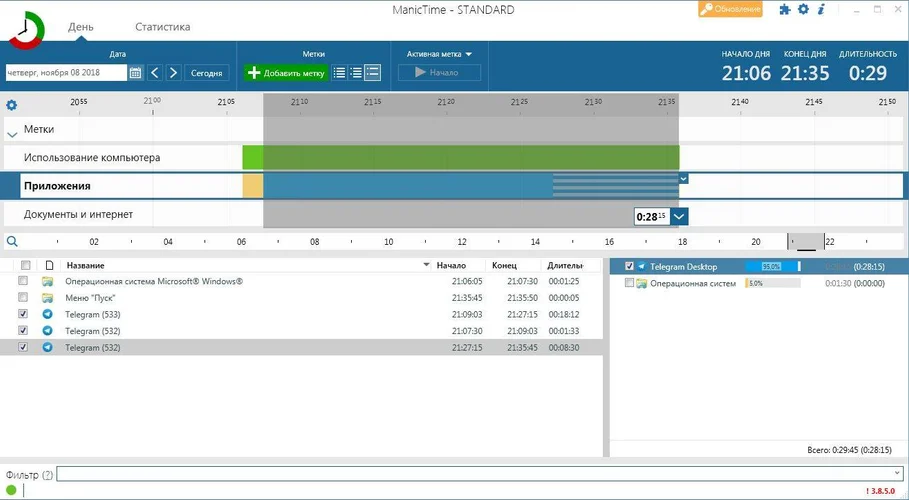Uncheck the Telegram (533) row checkbox
The width and height of the screenshot is (909, 500).
coord(23,314)
